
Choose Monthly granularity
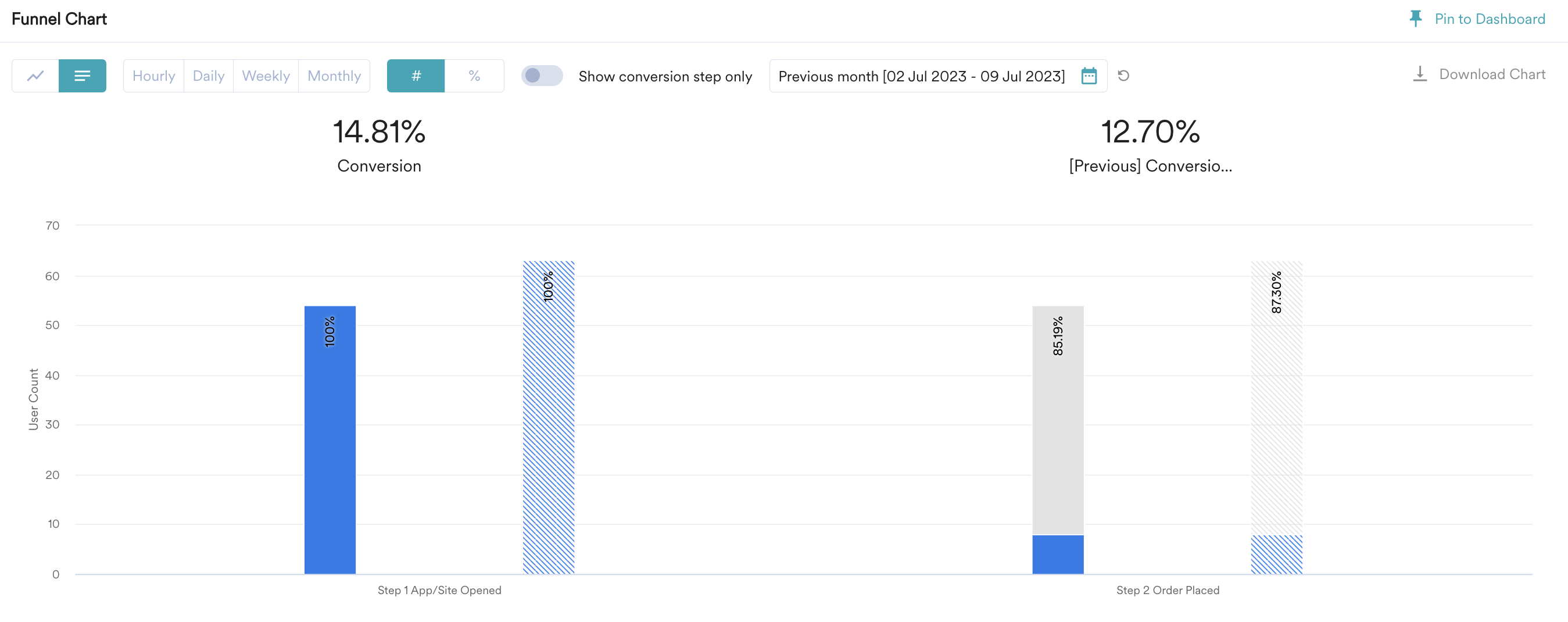334,76
